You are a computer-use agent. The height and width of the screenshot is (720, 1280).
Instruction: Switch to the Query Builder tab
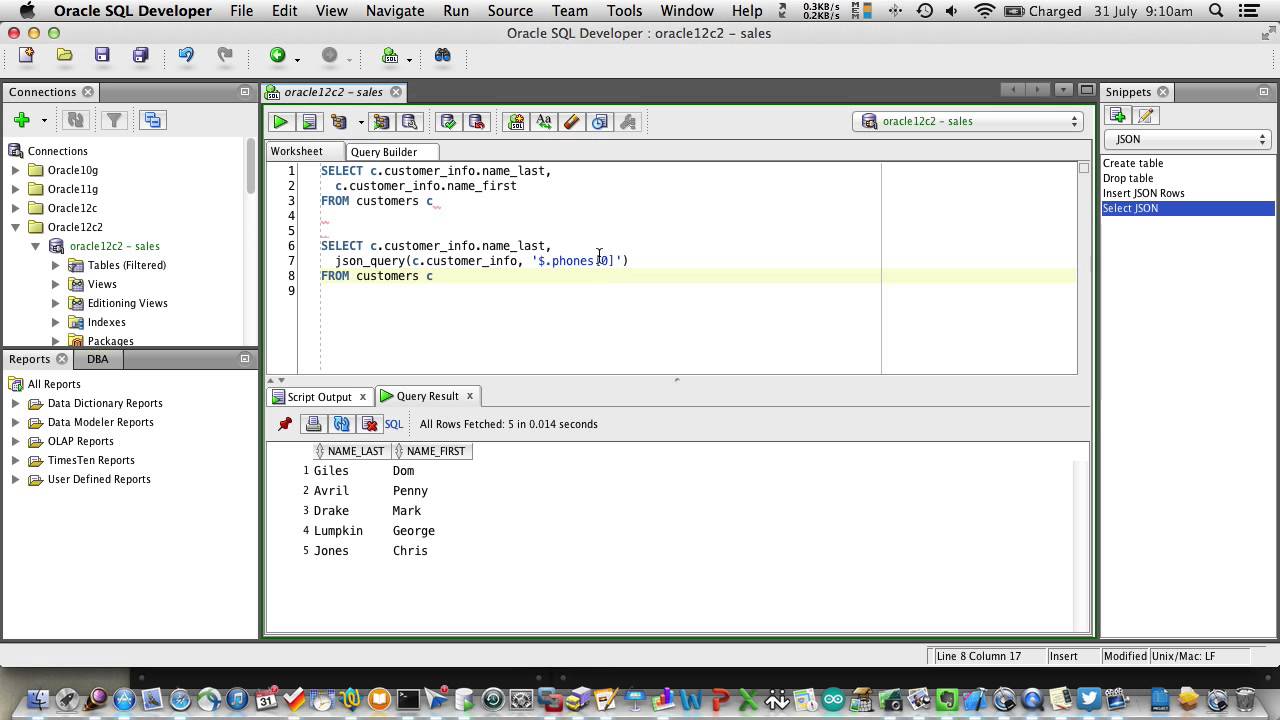coord(383,152)
